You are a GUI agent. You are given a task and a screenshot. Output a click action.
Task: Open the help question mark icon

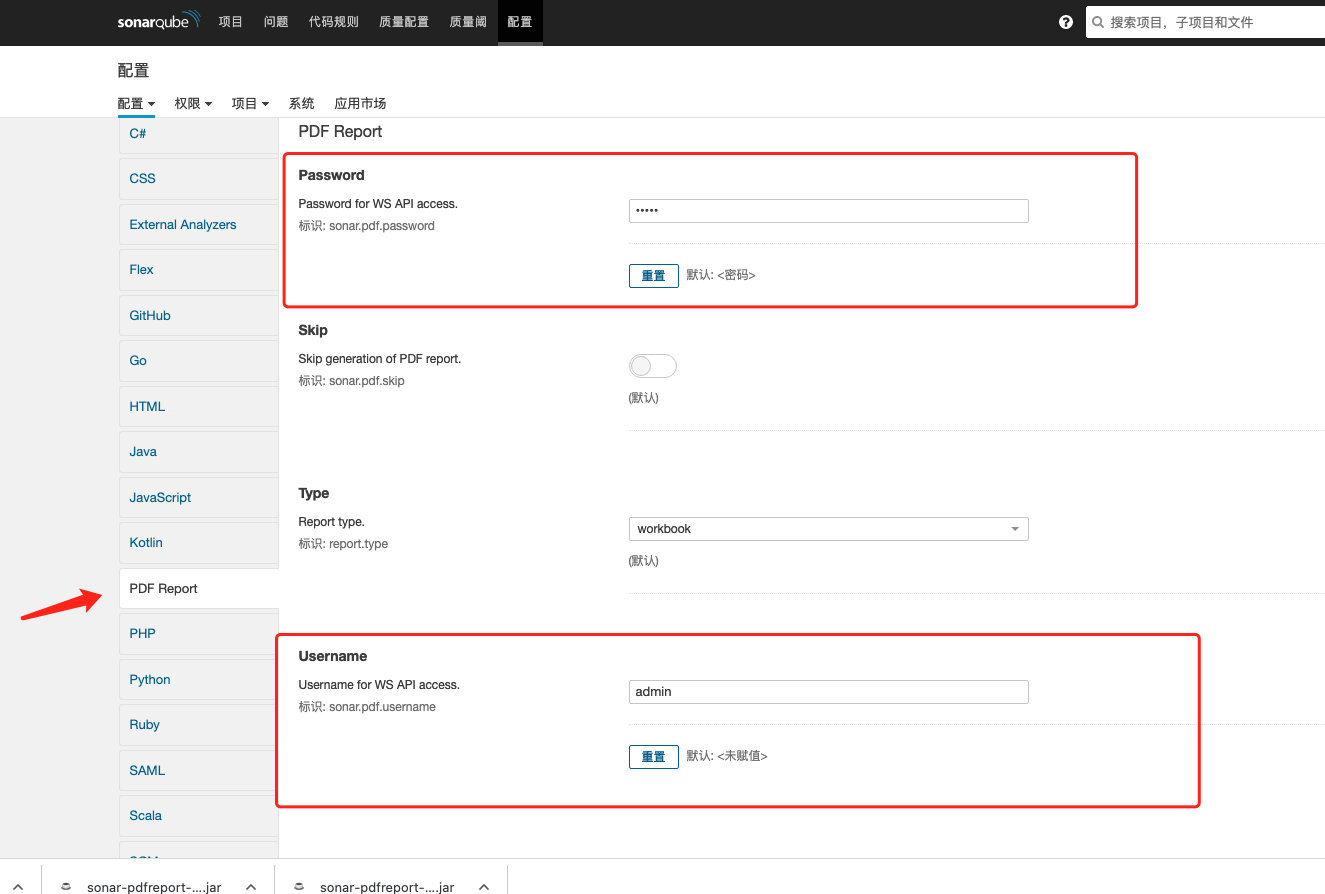coord(1065,22)
